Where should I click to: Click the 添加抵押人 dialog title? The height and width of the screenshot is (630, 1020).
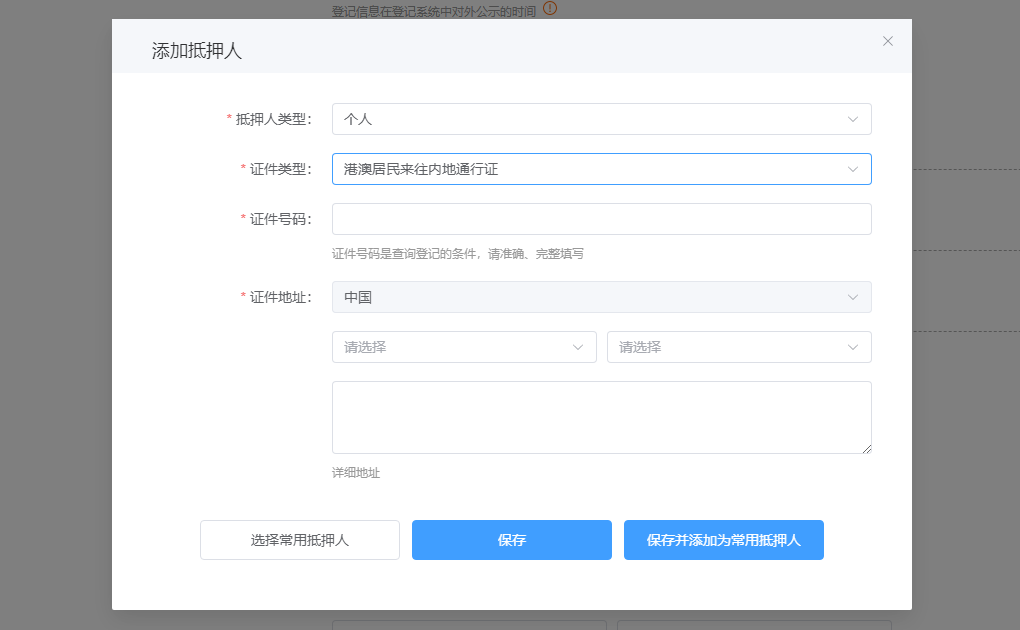coord(196,51)
